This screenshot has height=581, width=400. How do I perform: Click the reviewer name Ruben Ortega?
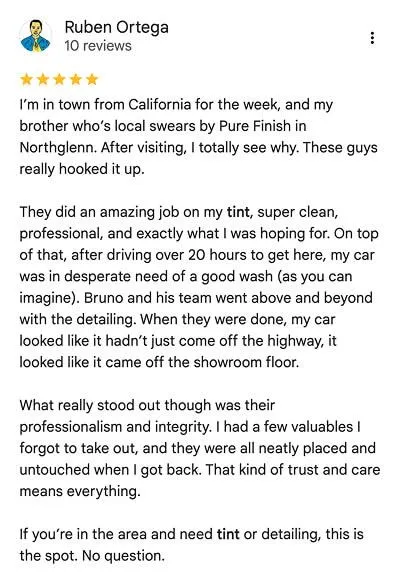click(117, 27)
